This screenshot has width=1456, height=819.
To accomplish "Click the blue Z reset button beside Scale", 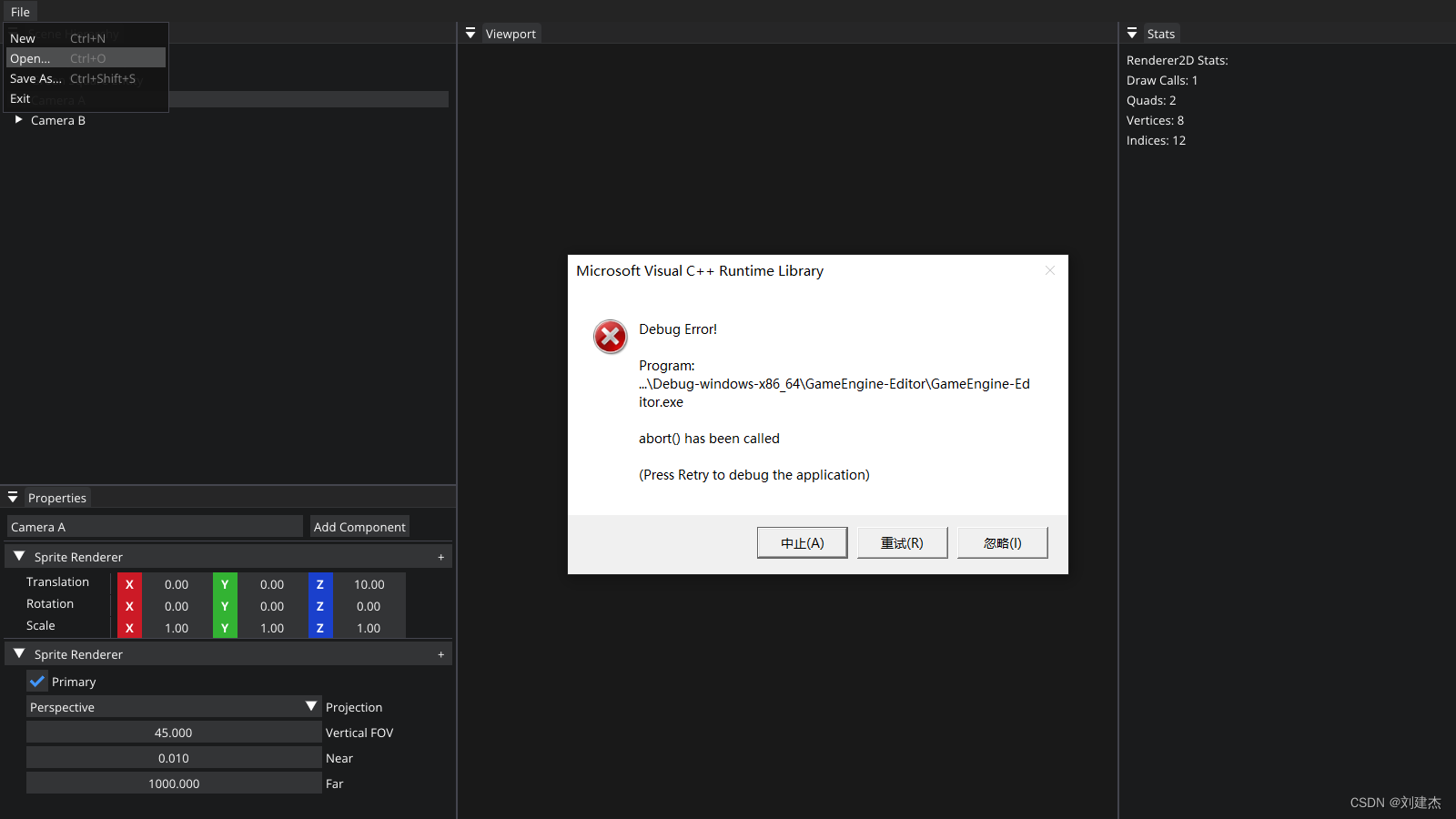I will [320, 628].
